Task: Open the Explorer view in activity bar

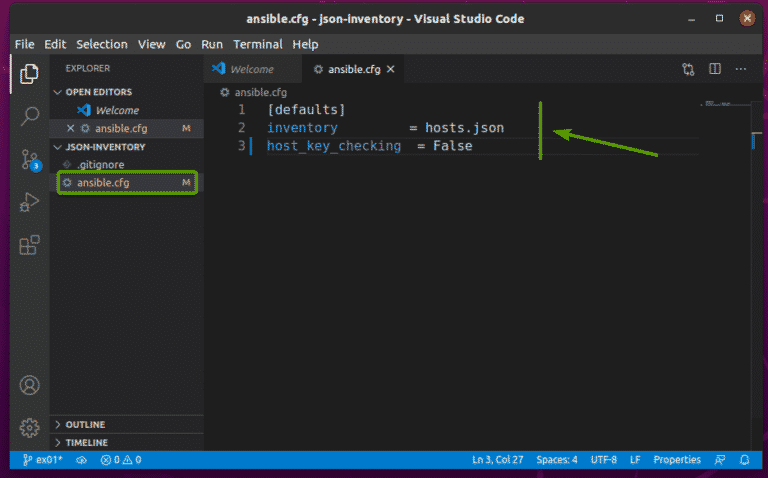Action: (x=29, y=73)
